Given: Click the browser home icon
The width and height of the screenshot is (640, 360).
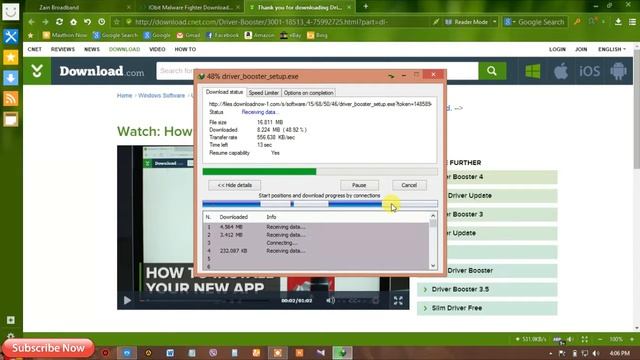Looking at the screenshot, I should click(73, 22).
